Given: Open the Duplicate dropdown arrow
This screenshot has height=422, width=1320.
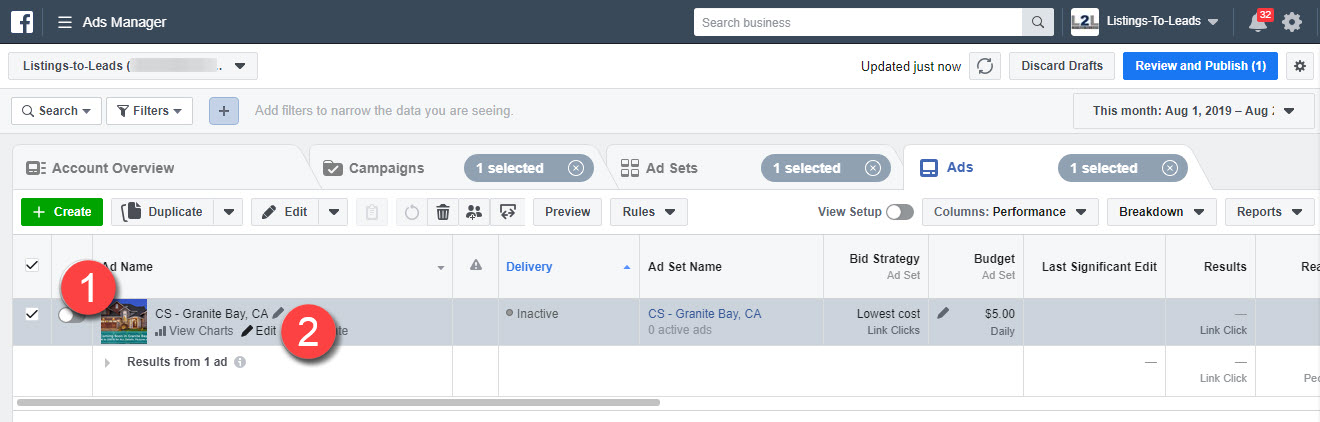Looking at the screenshot, I should [229, 212].
